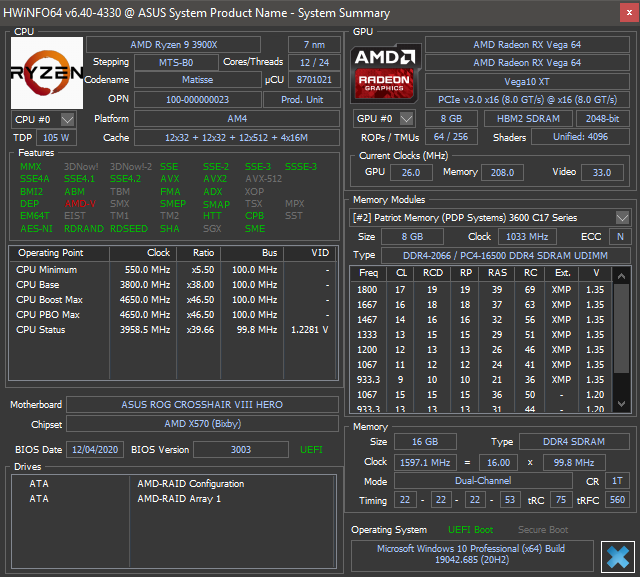Click the Dual-Channel mode field
The width and height of the screenshot is (640, 577).
(483, 481)
